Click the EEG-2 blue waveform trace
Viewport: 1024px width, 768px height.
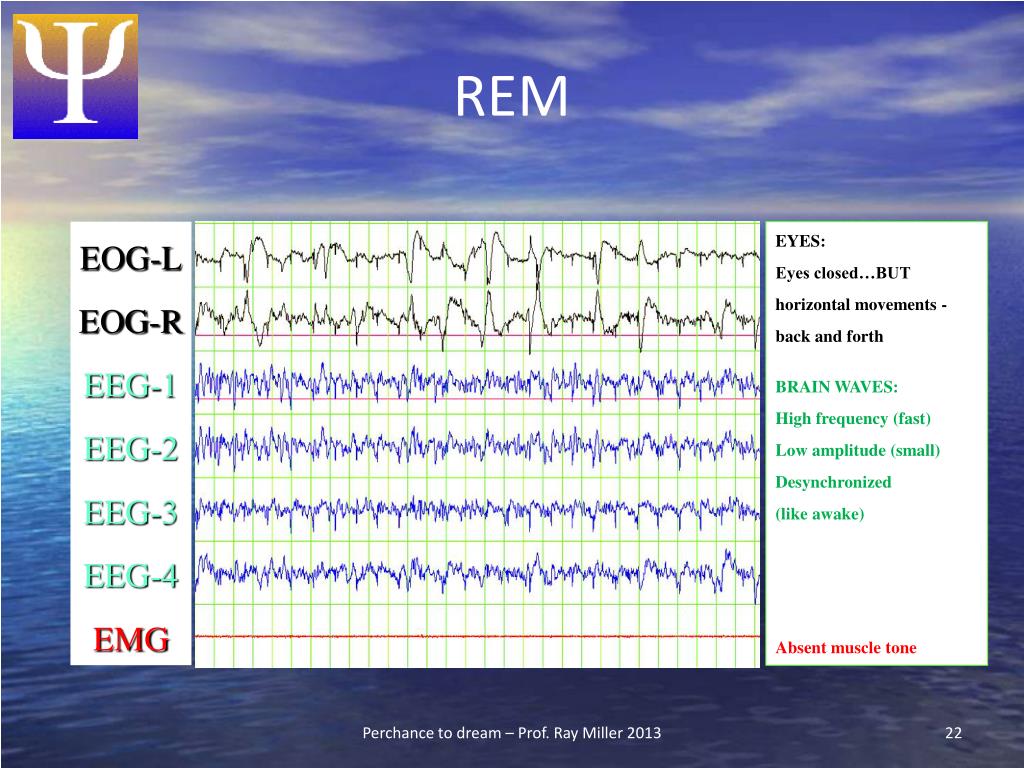tap(477, 447)
